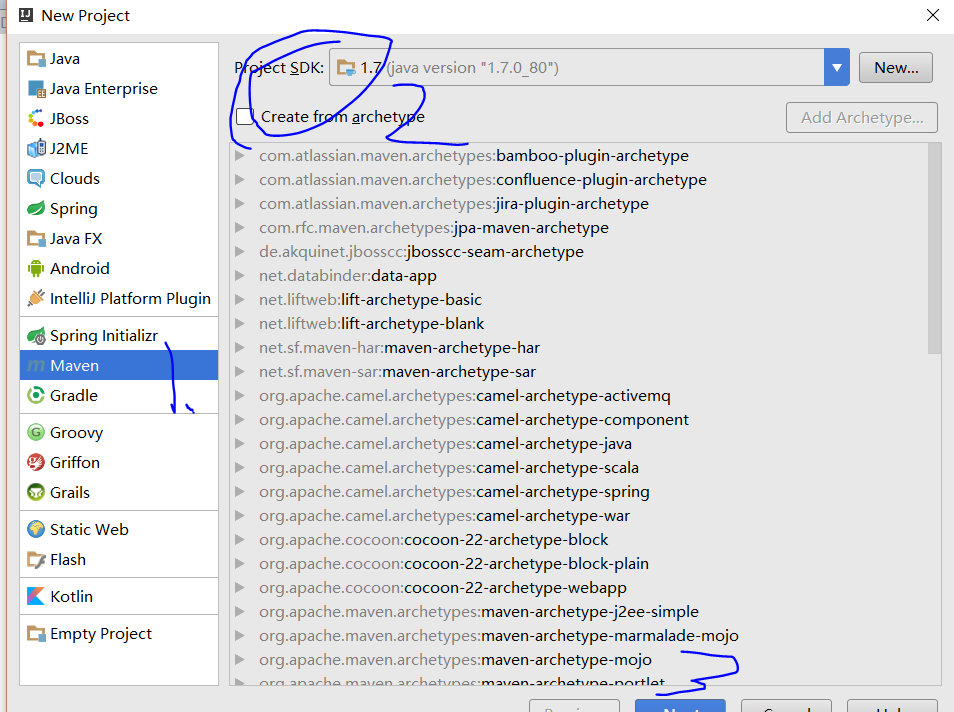This screenshot has height=712, width=954.
Task: Close the New Project dialog
Action: coord(933,15)
